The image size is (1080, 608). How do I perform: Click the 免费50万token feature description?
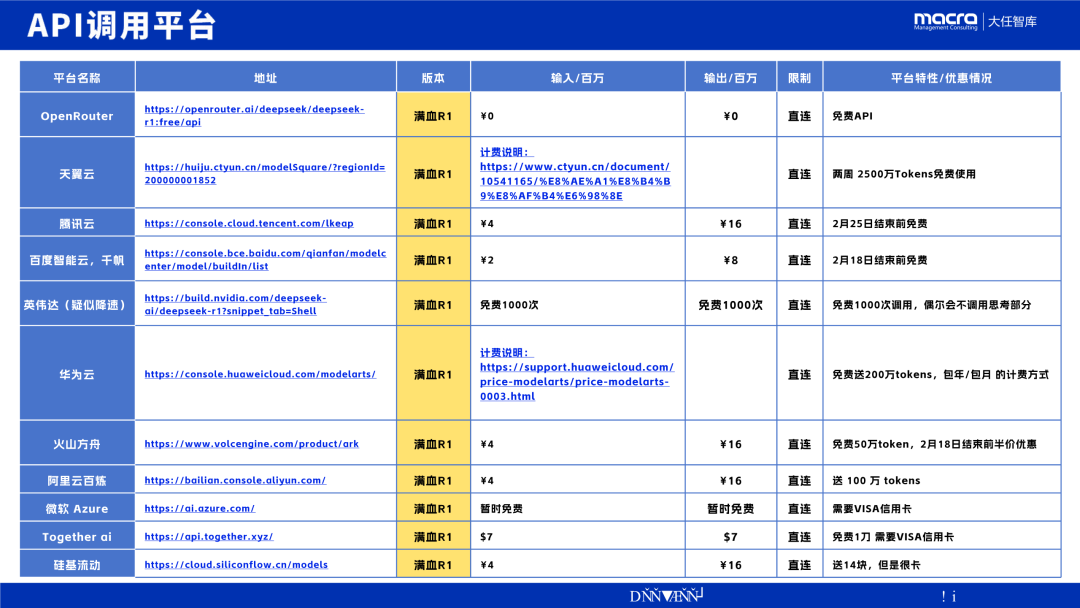coord(934,443)
